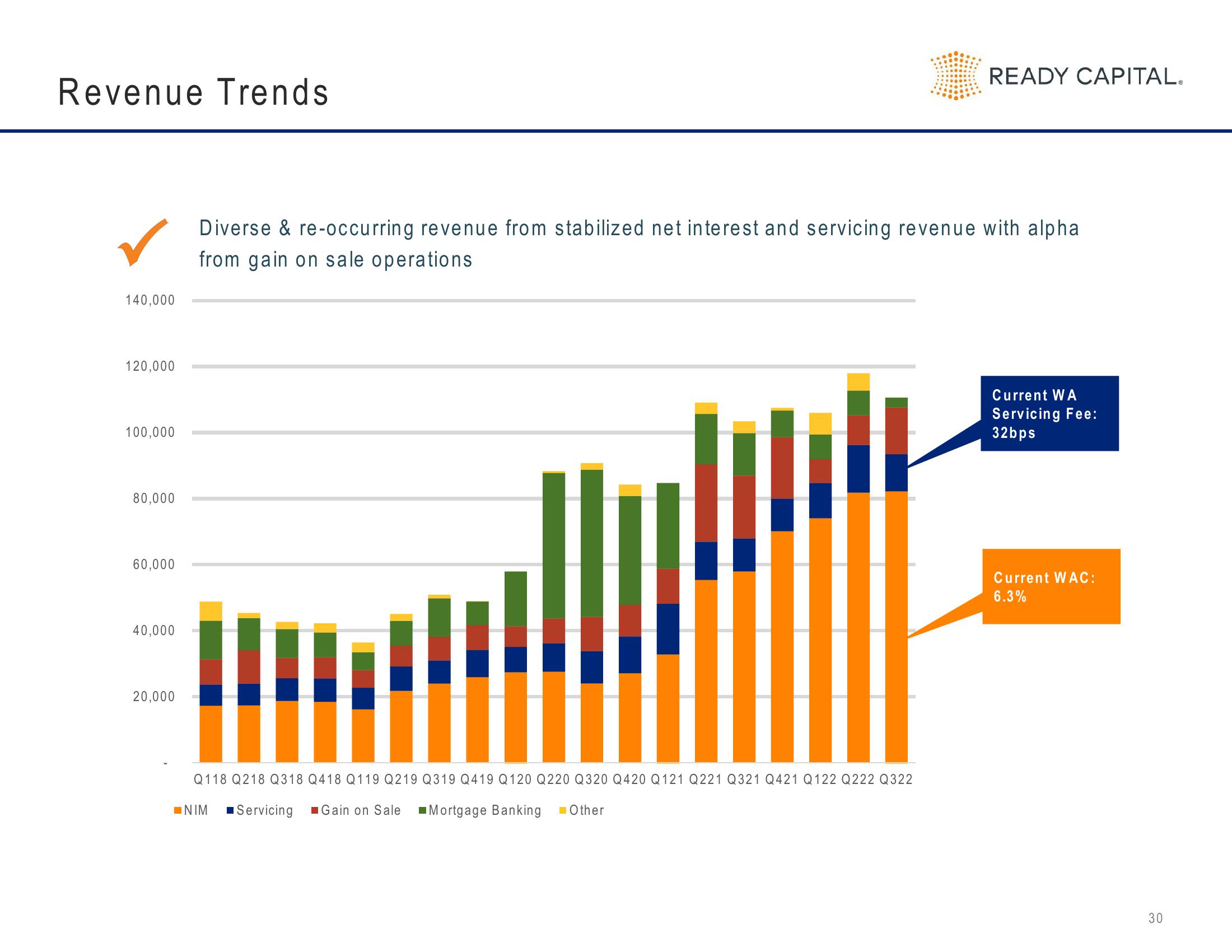Click the 20,000 y-axis label

click(x=154, y=697)
